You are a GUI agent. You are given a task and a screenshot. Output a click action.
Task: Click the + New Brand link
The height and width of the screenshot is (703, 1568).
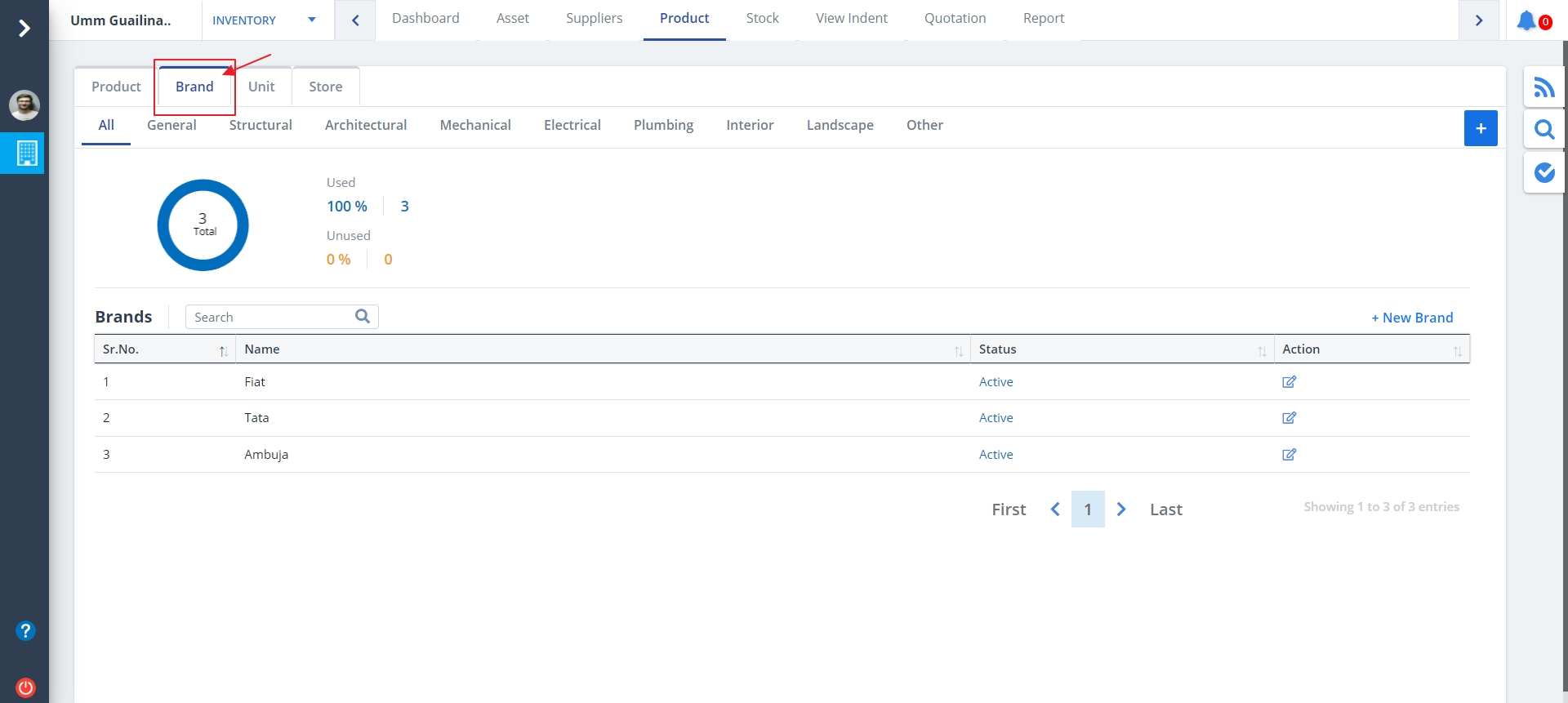pos(1411,318)
